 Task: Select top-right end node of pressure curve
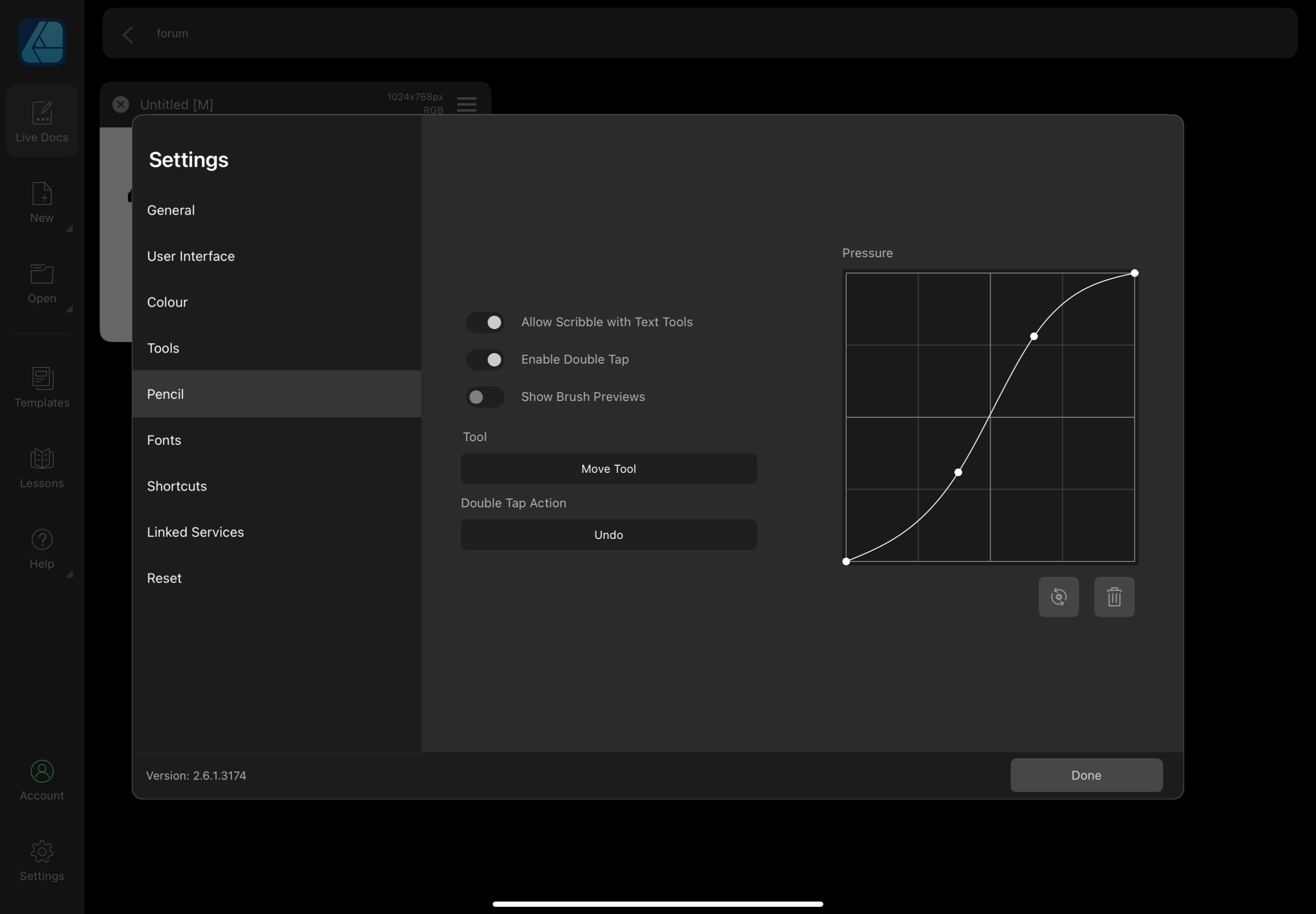click(x=1134, y=273)
